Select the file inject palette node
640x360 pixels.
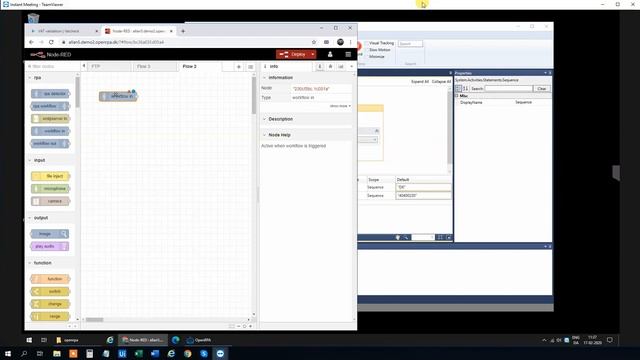50,176
